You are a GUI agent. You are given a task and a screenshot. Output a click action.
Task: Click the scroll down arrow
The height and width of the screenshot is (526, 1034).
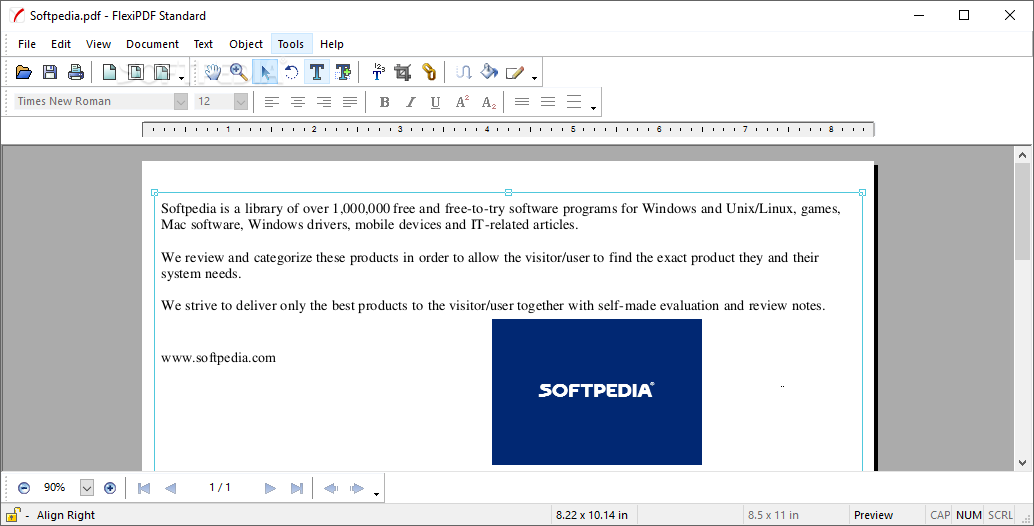1023,463
